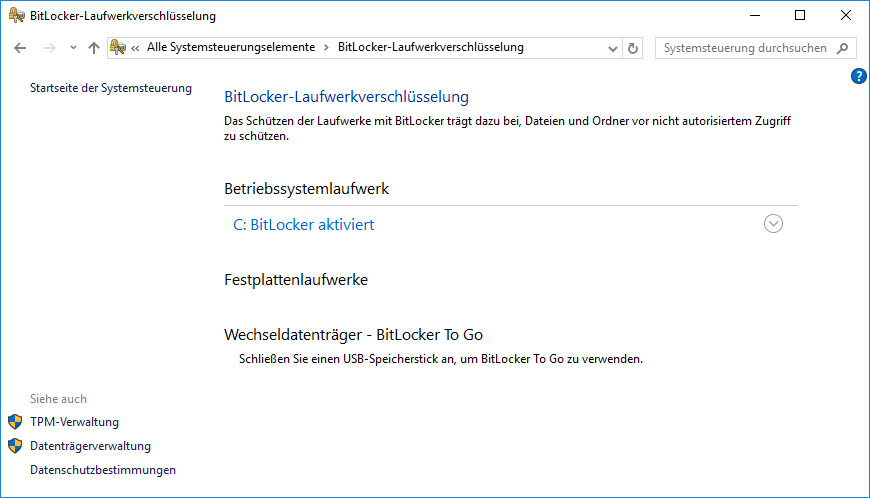This screenshot has width=870, height=498.
Task: Refresh the BitLocker page
Action: click(x=633, y=48)
